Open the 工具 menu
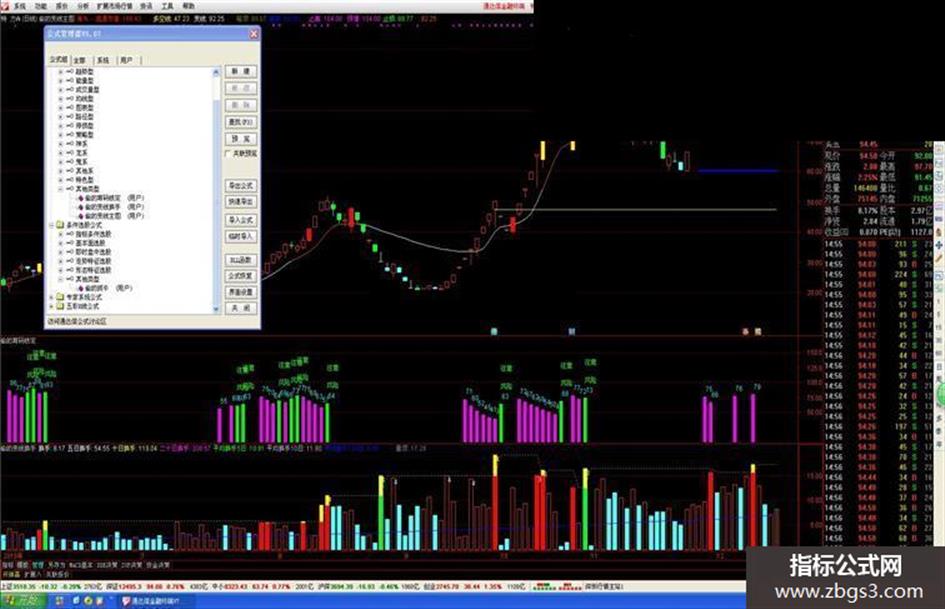This screenshot has width=945, height=609. click(167, 6)
